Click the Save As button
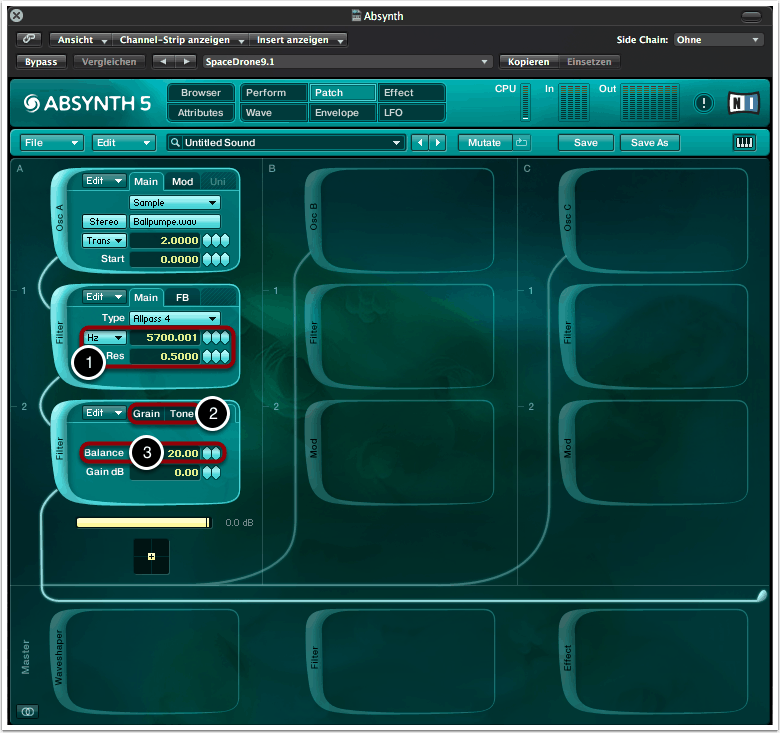780x733 pixels. [649, 143]
